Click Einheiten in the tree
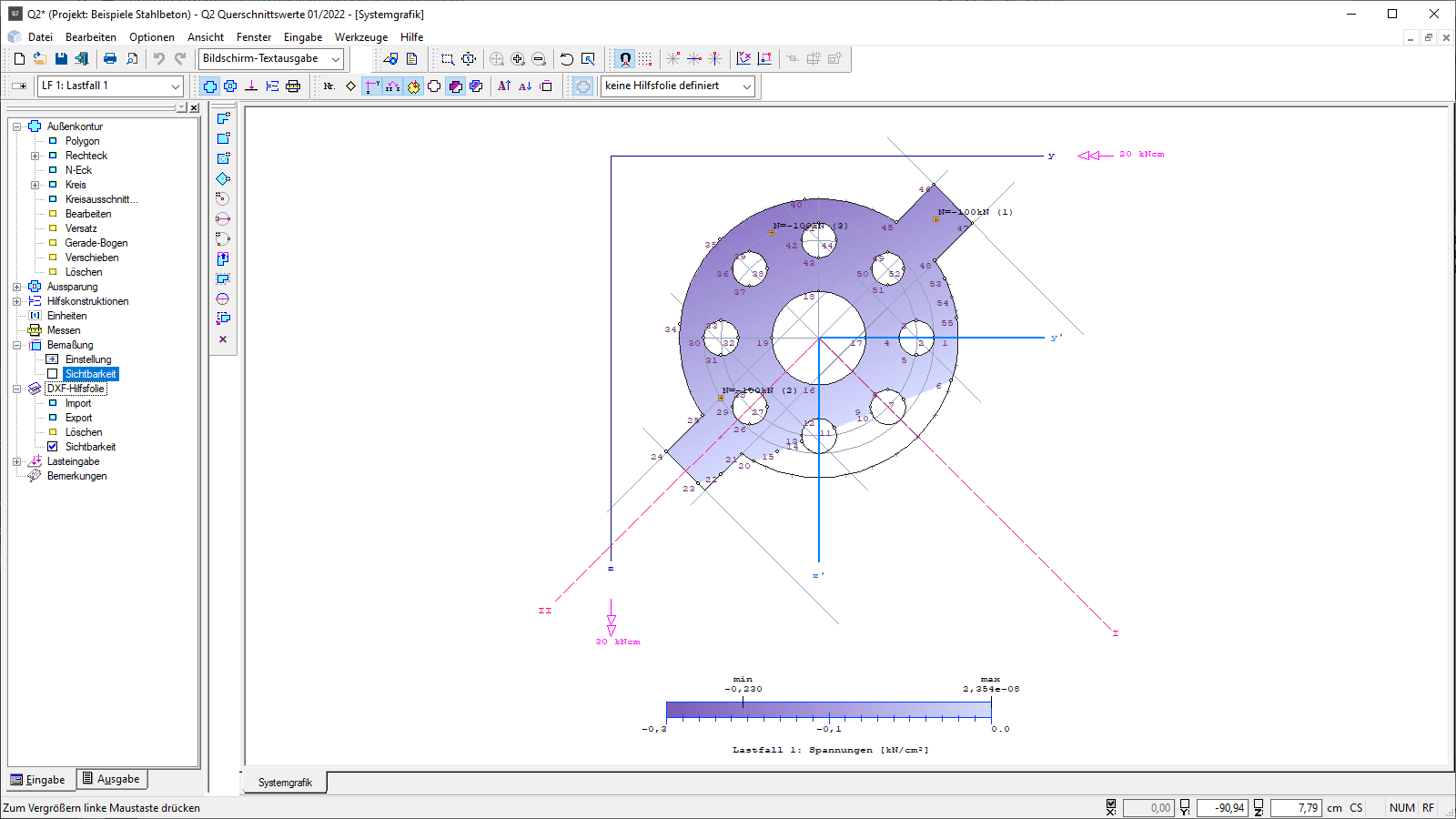Screen dimensions: 1456x819 [x=67, y=316]
